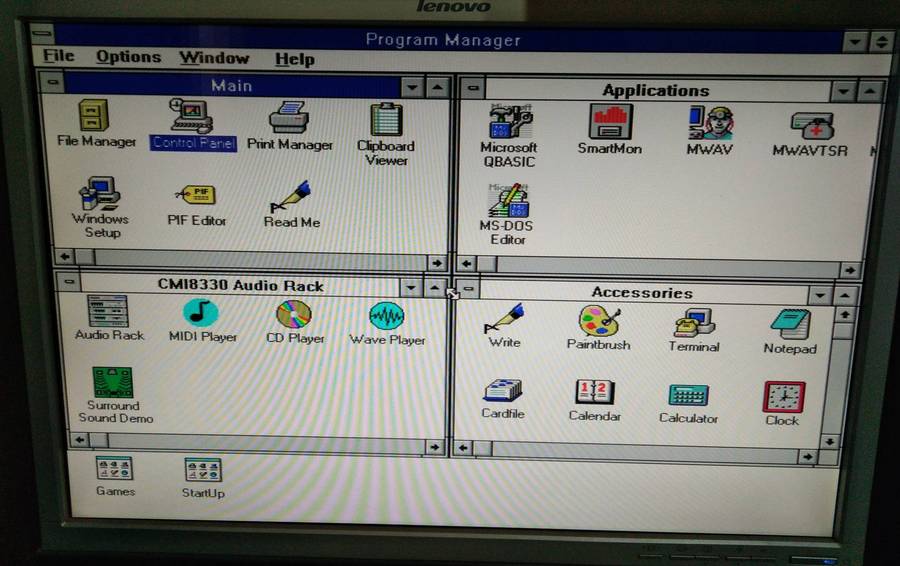Open Main window control-menu box

[52, 83]
